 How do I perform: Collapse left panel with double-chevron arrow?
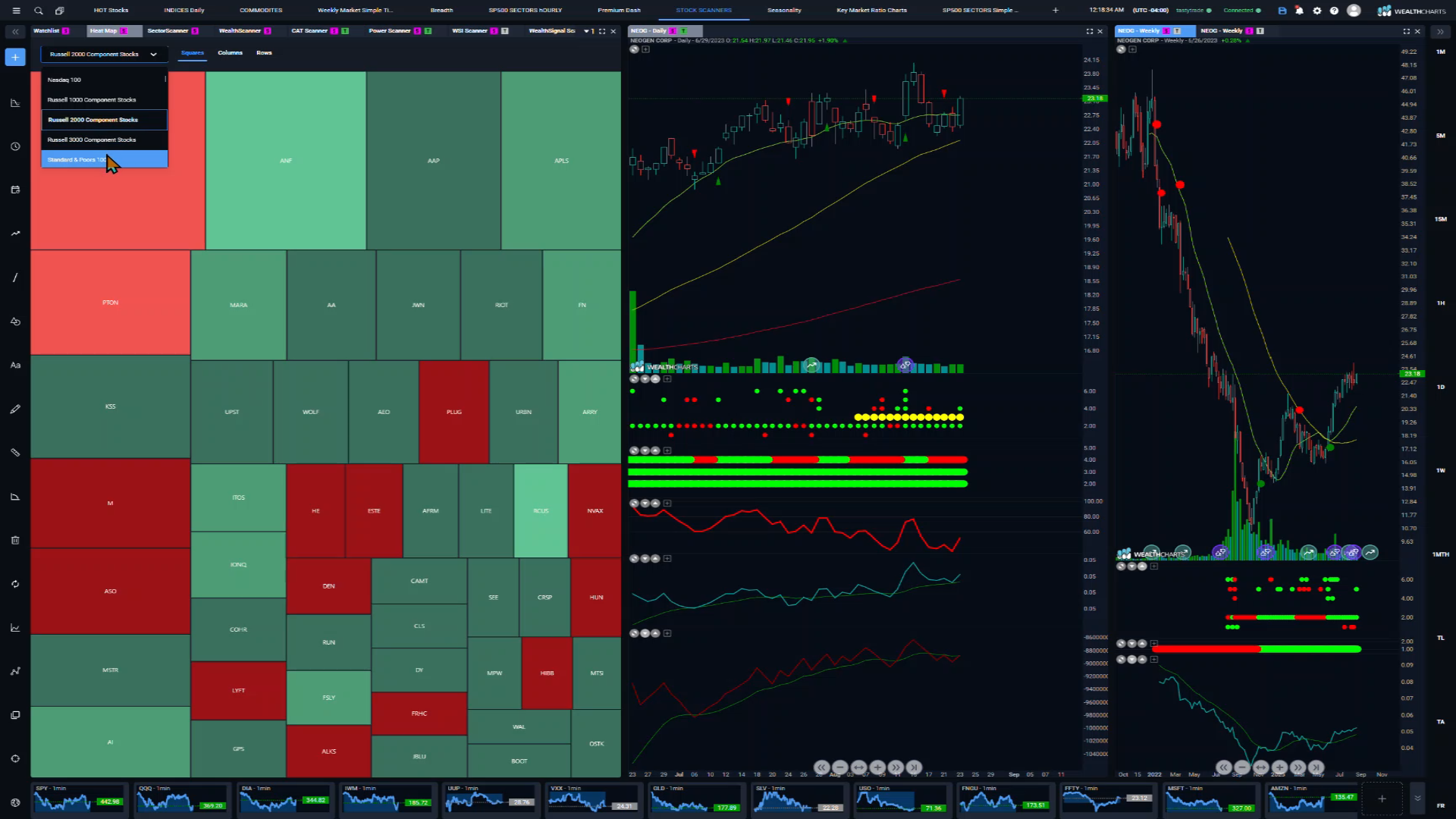[15, 32]
